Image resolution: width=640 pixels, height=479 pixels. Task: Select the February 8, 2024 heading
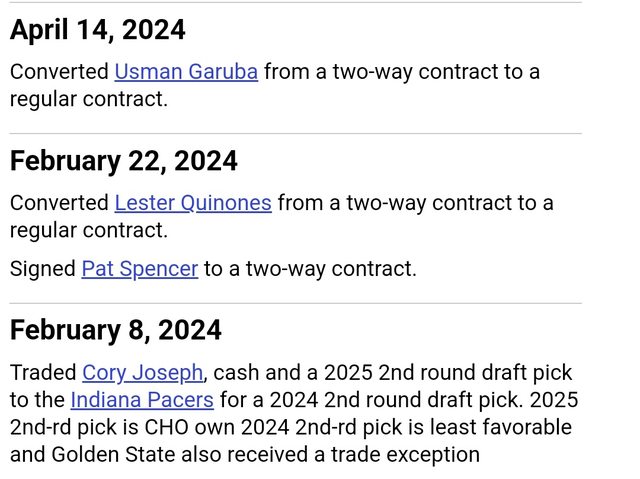[x=116, y=330]
